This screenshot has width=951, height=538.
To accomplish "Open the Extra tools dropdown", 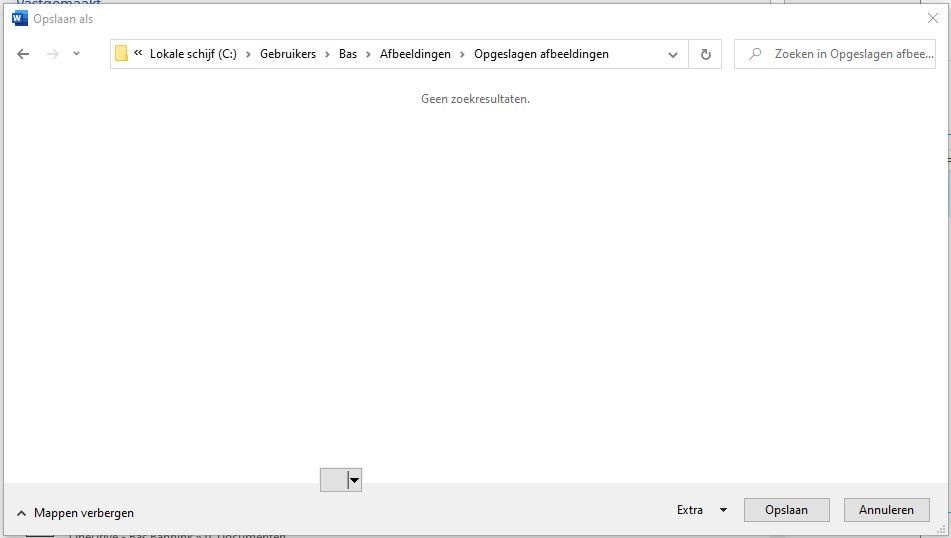I will pos(702,510).
